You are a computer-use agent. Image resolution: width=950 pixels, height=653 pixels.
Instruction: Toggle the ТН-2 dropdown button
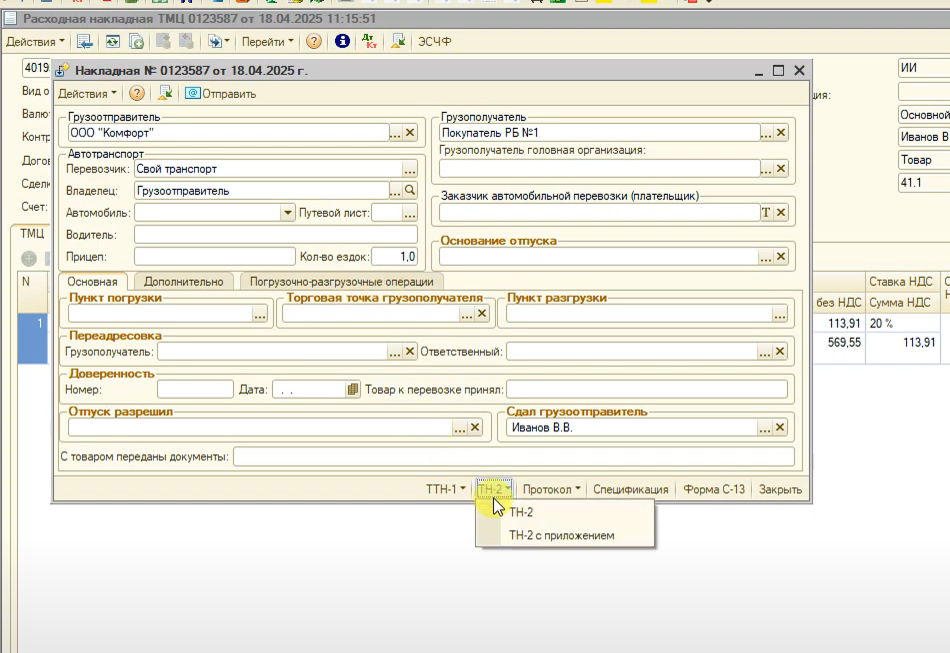pyautogui.click(x=493, y=489)
